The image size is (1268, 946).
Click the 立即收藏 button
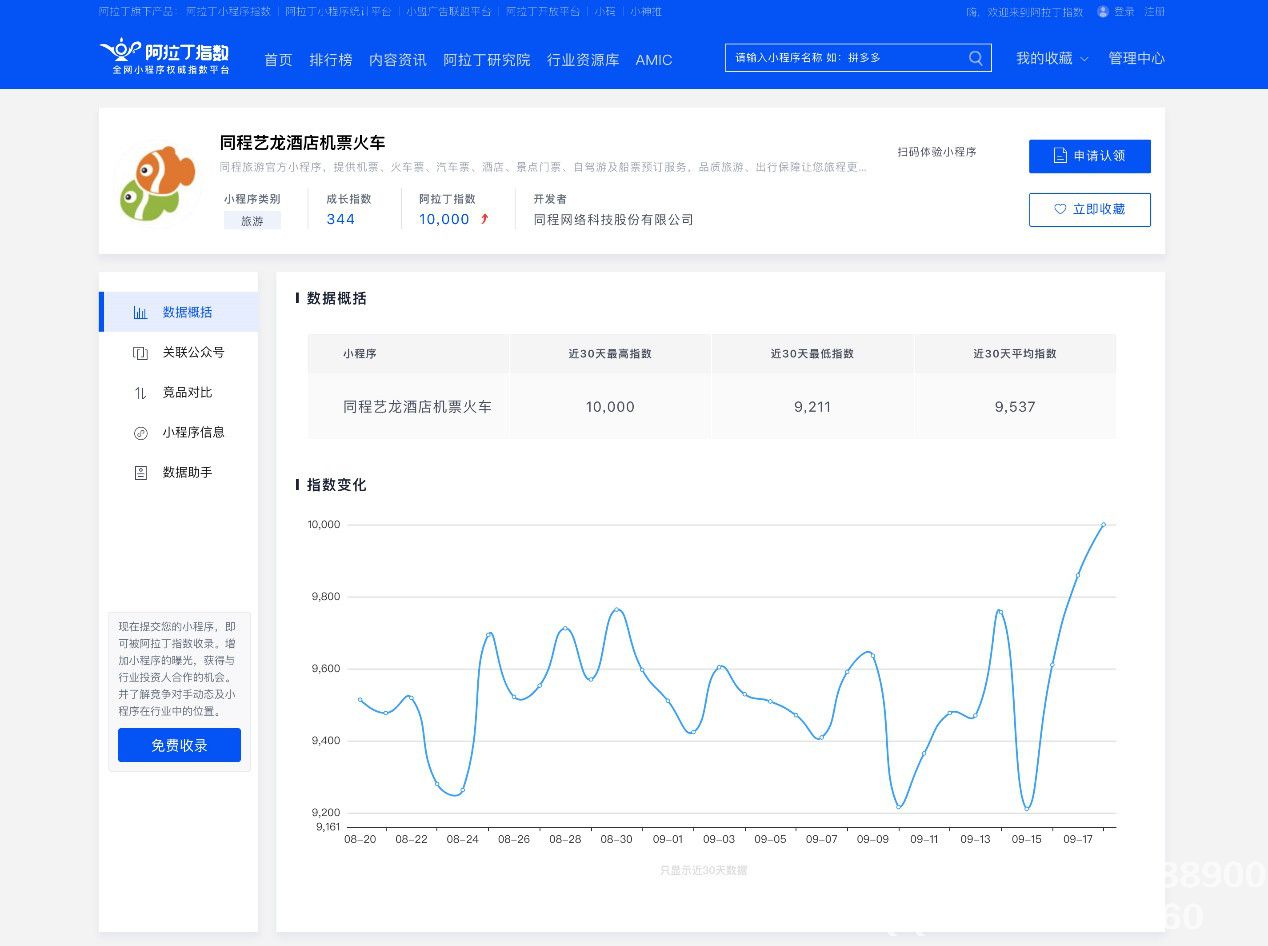coord(1089,210)
